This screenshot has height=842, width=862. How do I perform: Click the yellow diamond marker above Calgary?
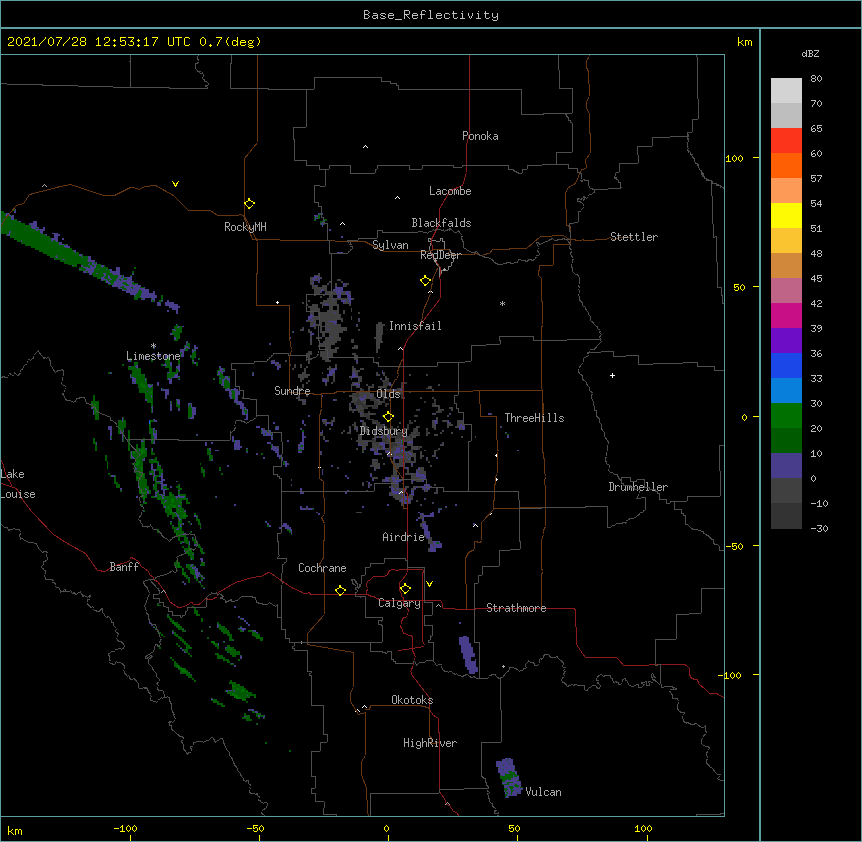(x=405, y=589)
